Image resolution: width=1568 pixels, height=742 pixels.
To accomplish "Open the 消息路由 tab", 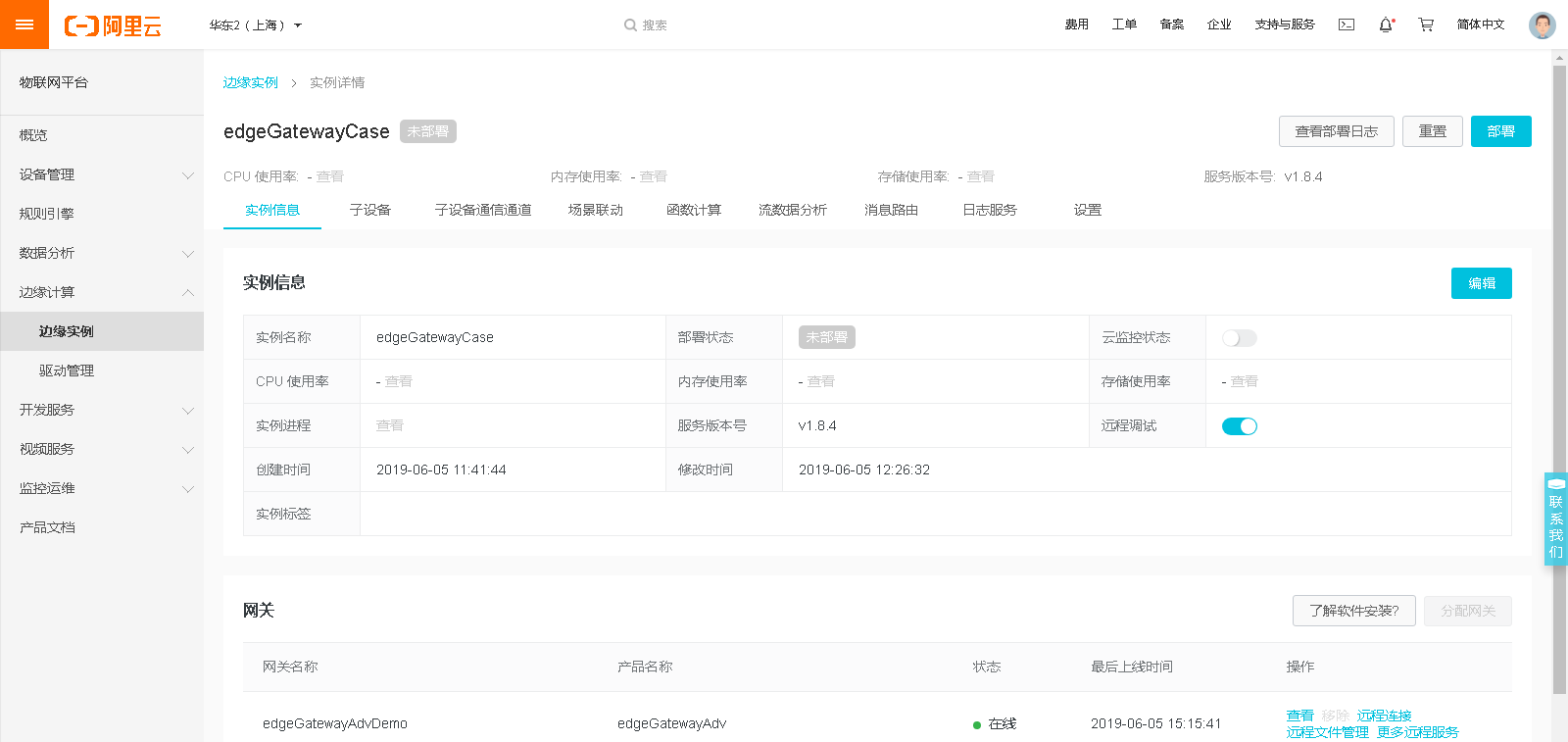I will pyautogui.click(x=891, y=210).
